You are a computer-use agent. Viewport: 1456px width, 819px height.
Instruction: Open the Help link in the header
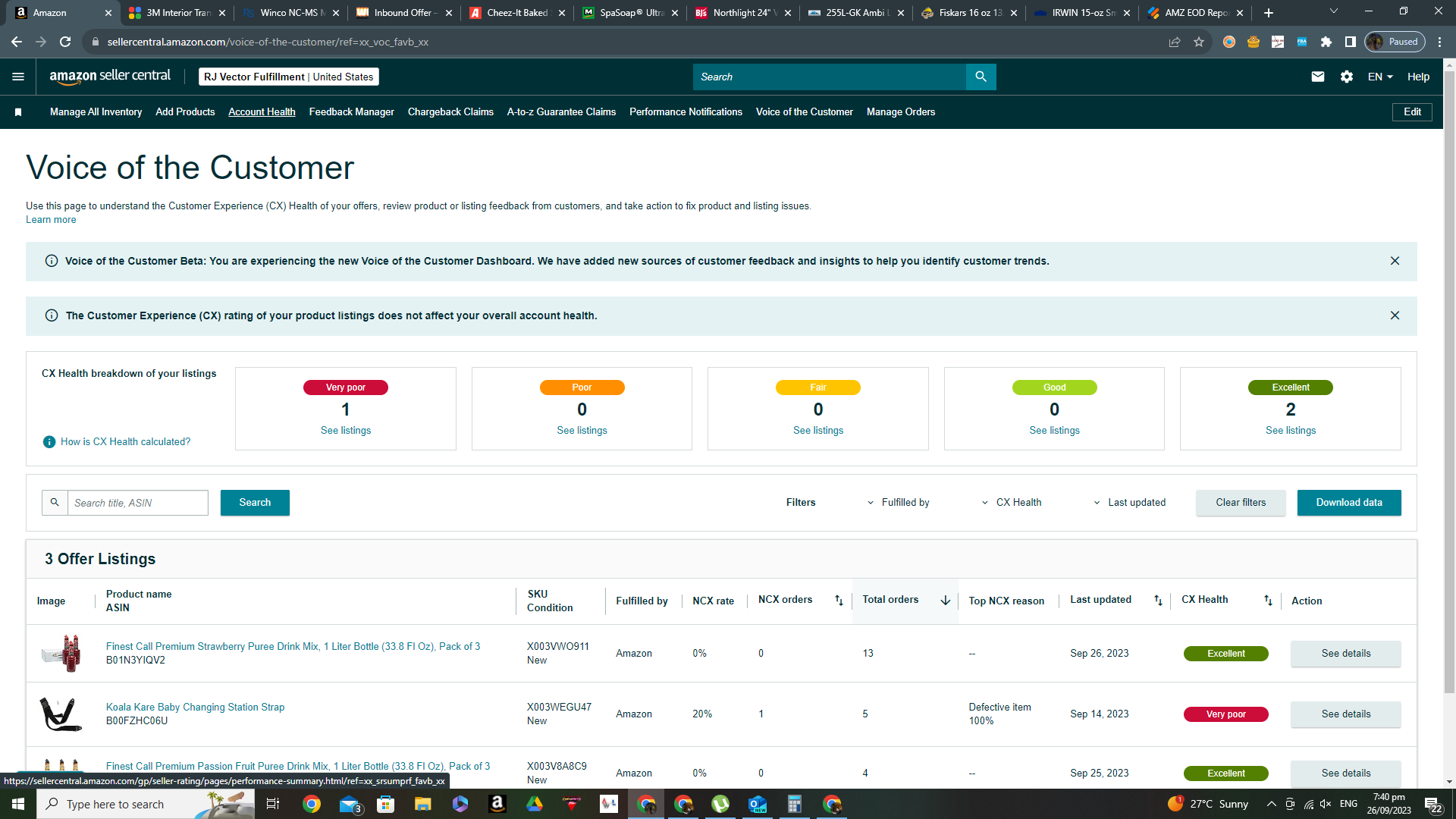(1418, 77)
